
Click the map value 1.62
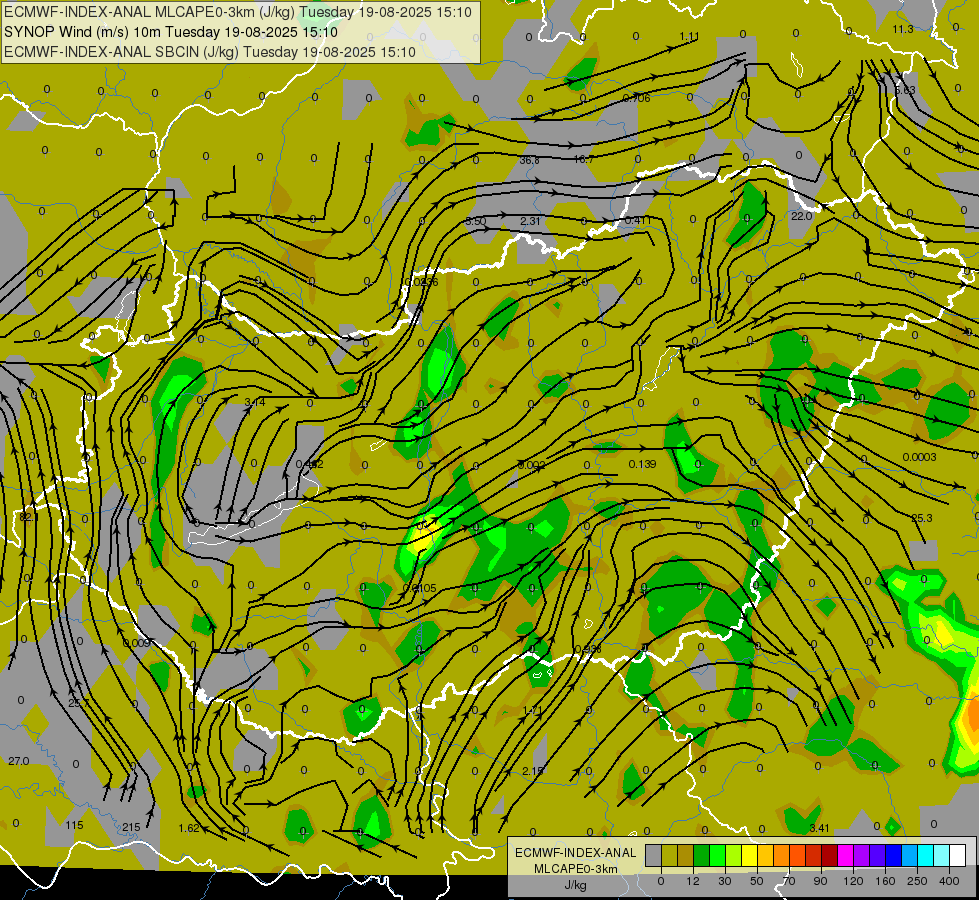click(189, 828)
